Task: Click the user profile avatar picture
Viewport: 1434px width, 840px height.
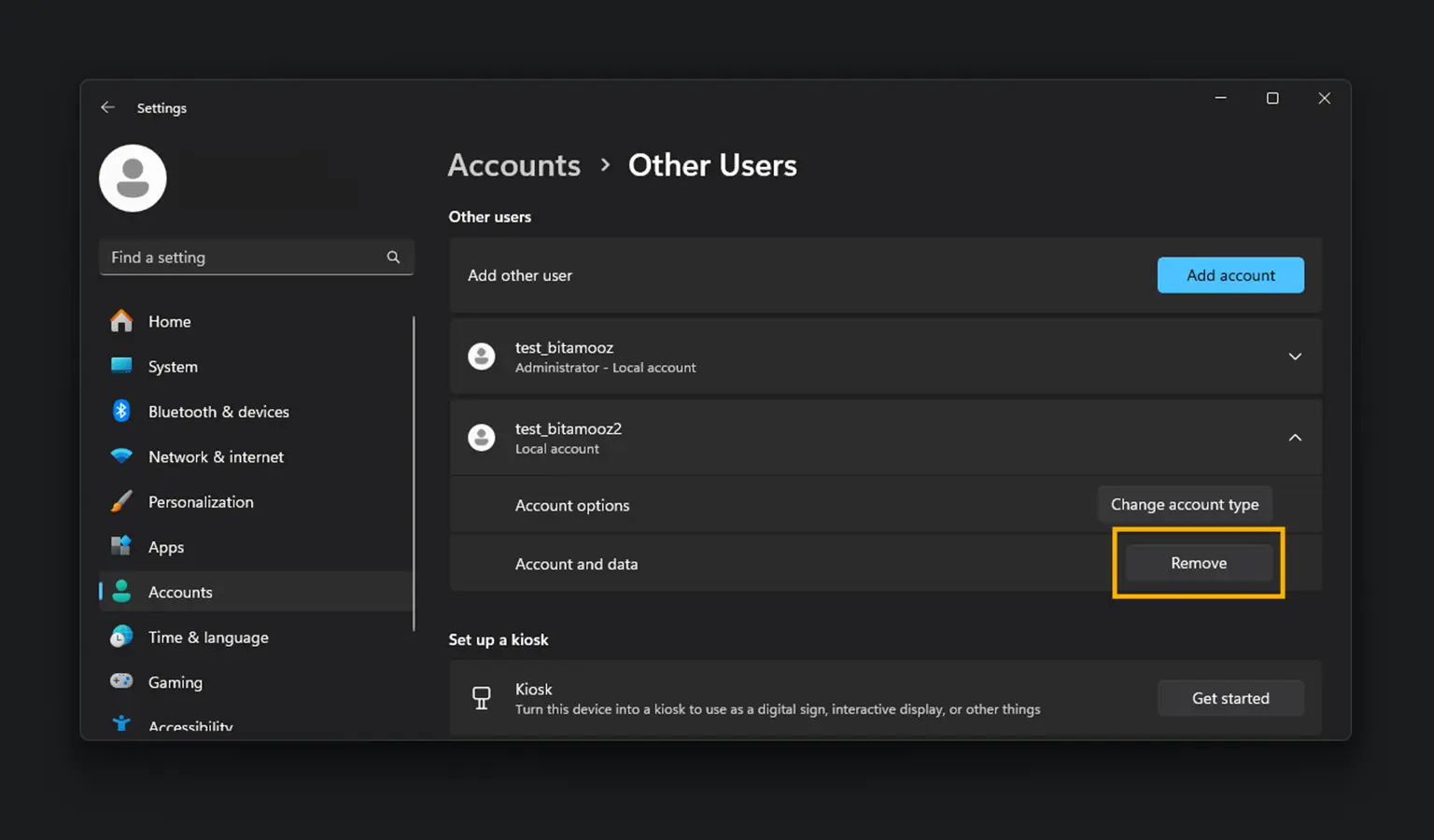Action: (x=133, y=178)
